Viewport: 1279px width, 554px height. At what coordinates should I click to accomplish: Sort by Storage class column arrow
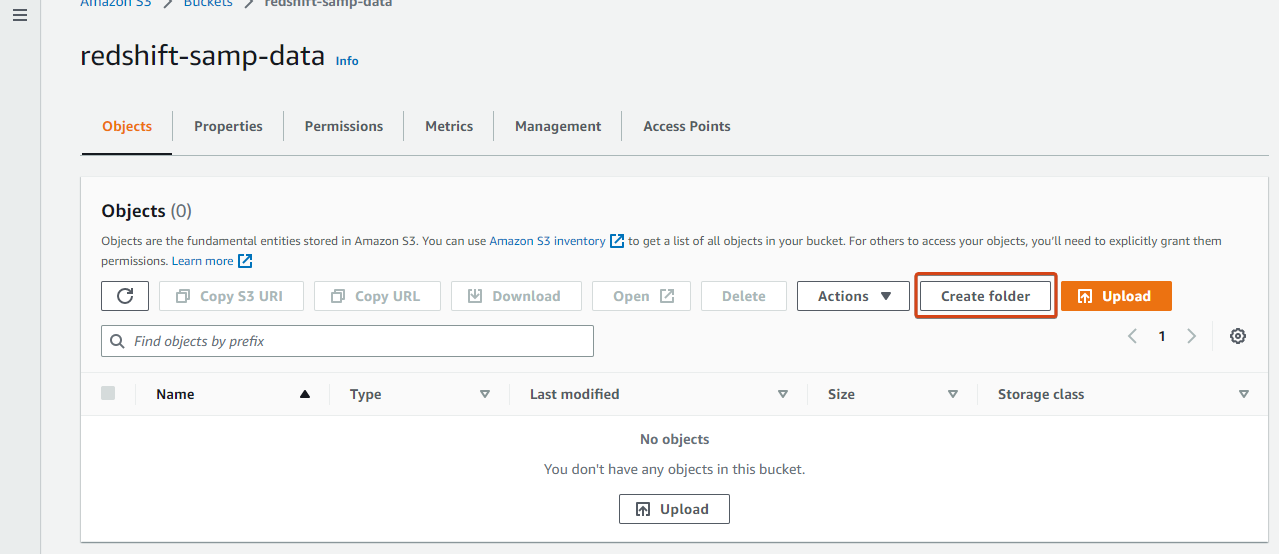1244,394
